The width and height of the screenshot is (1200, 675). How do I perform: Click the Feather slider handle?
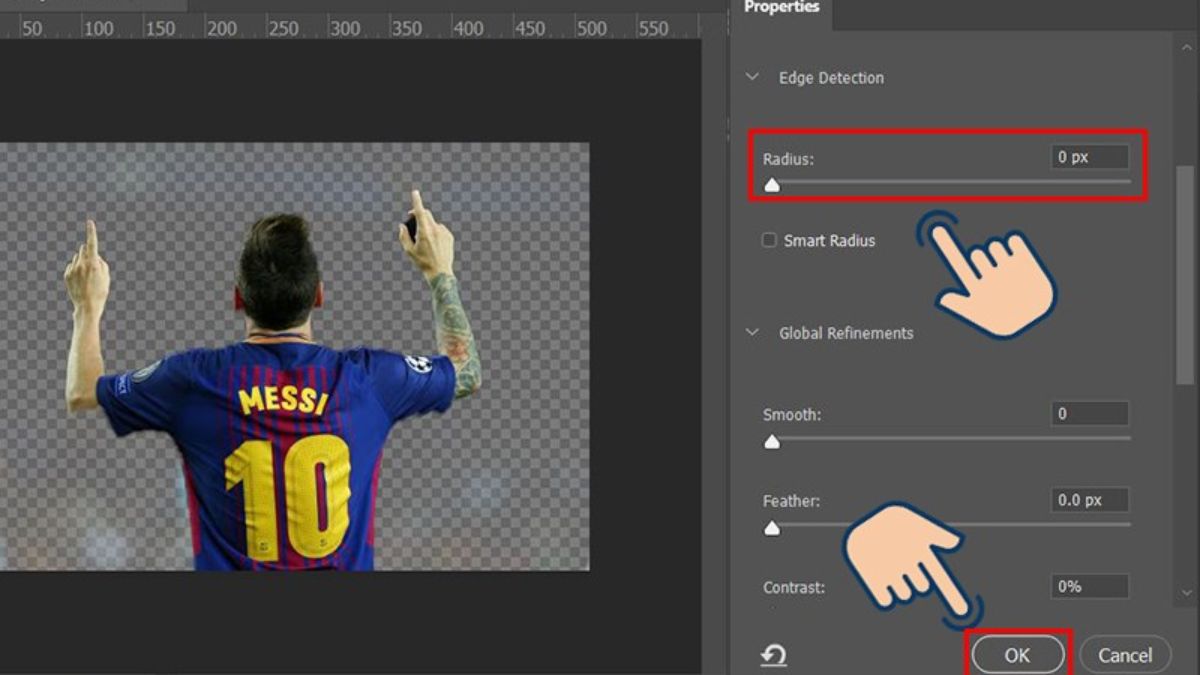772,528
